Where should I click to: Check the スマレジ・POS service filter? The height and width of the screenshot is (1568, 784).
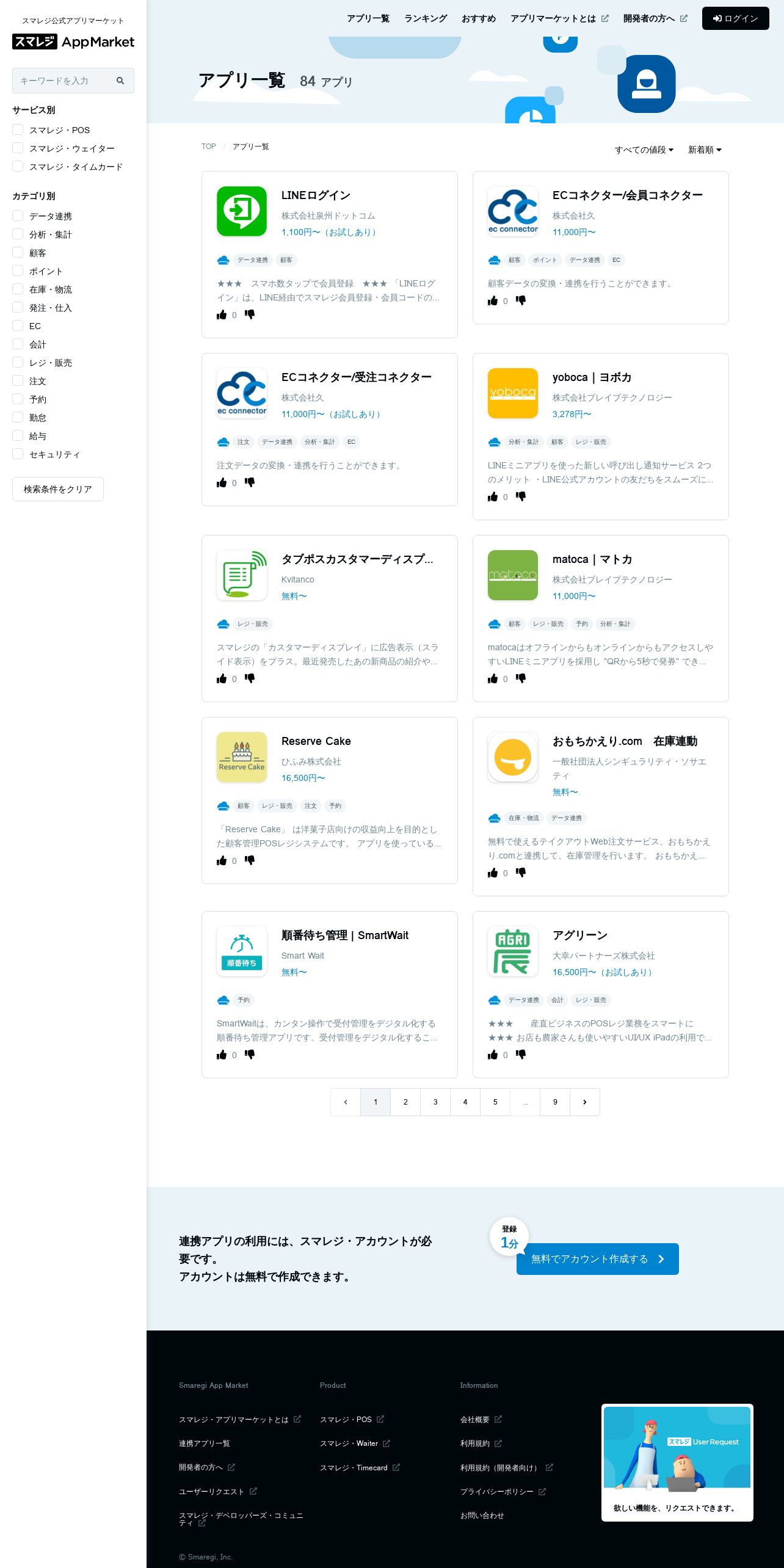pyautogui.click(x=18, y=129)
